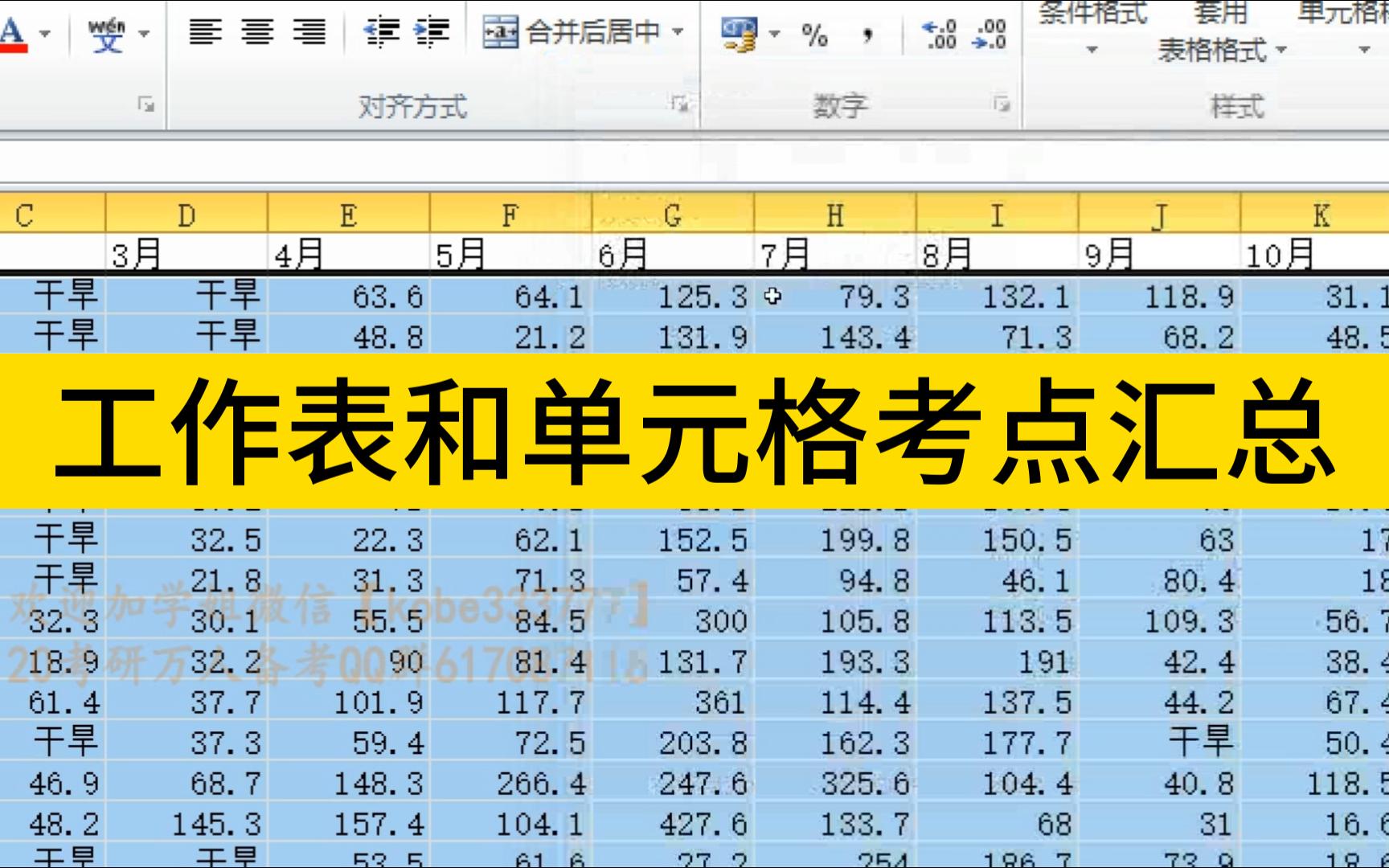Viewport: 1389px width, 868px height.
Task: Click the 5月 header cell
Action: (x=511, y=254)
